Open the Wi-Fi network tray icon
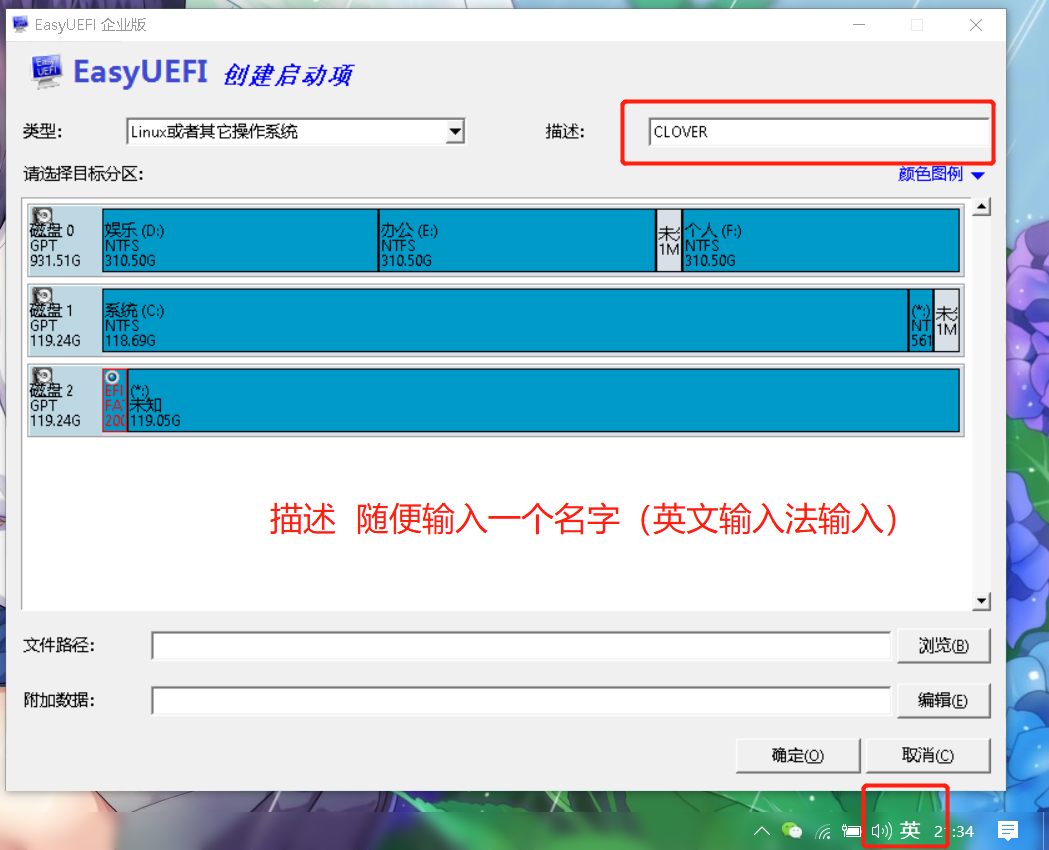Screen dimensions: 1049x850 pos(823,830)
